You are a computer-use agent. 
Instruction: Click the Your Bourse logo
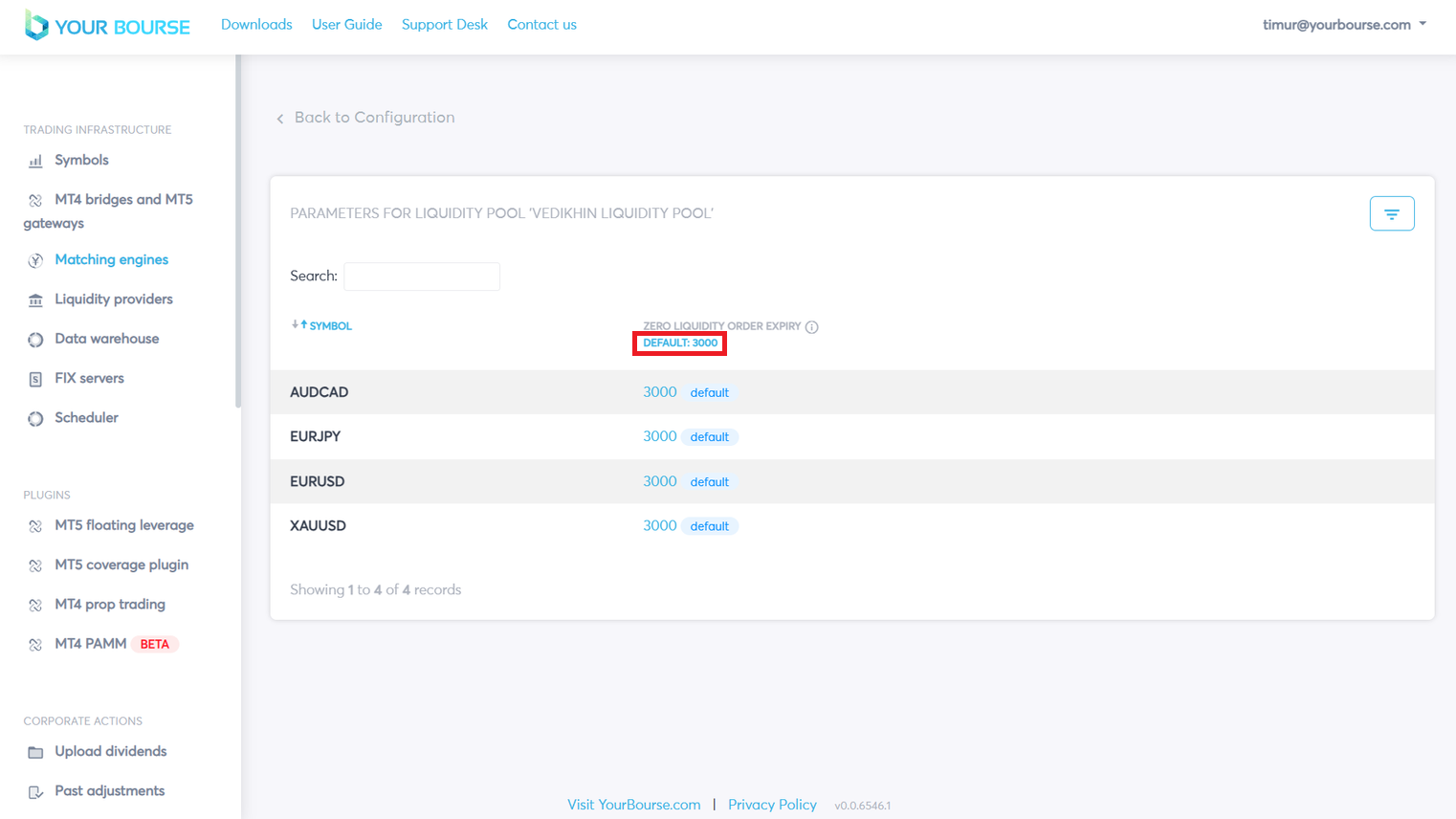pos(107,26)
